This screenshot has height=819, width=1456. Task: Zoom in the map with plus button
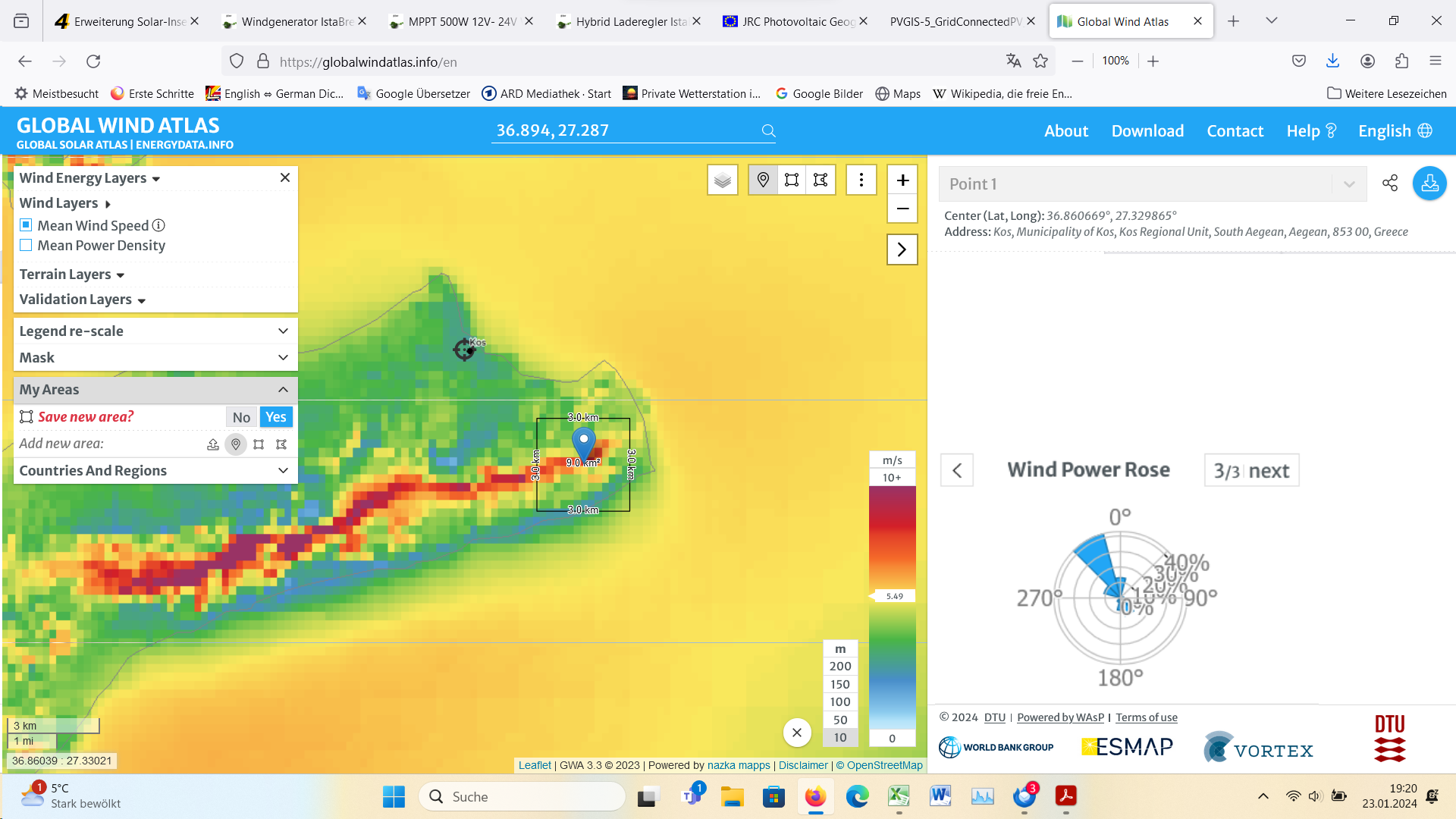click(x=902, y=180)
